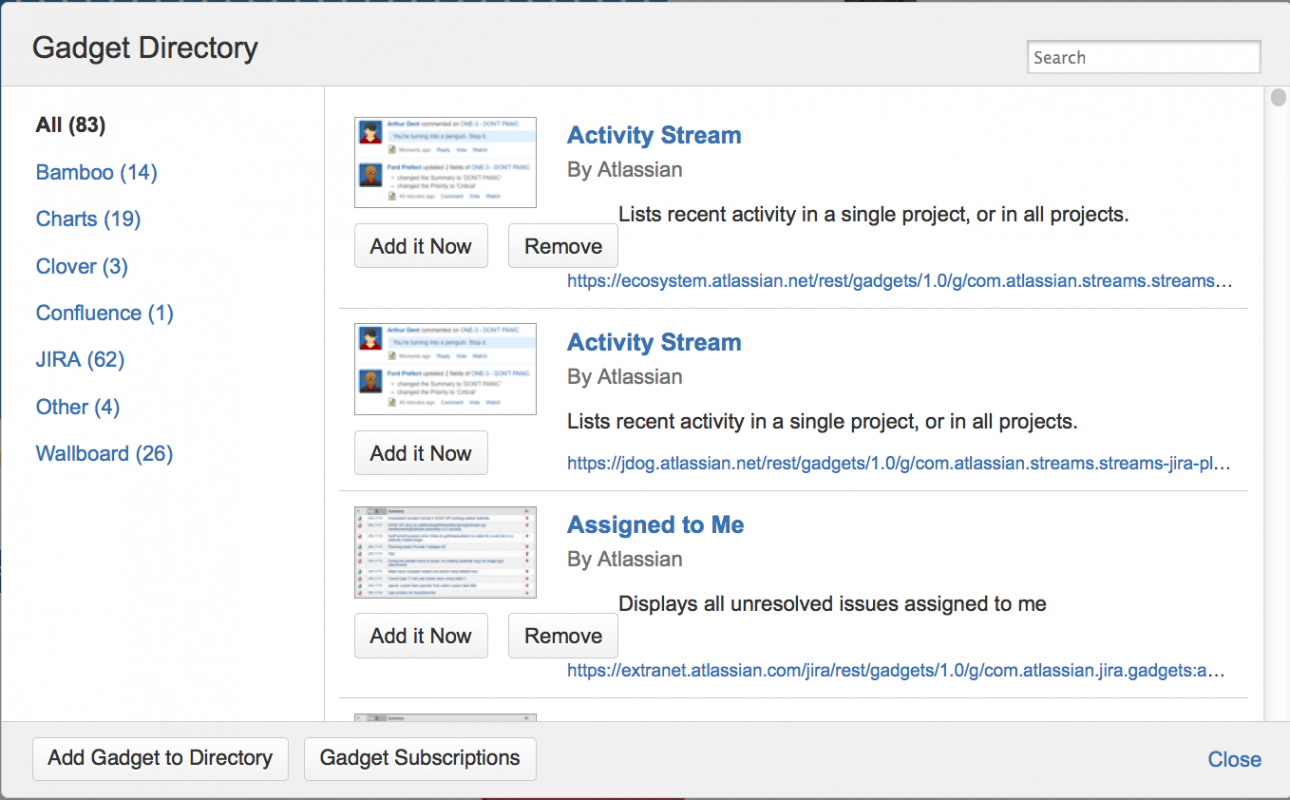Remove the first Activity Stream gadget
1290x800 pixels.
pos(563,246)
